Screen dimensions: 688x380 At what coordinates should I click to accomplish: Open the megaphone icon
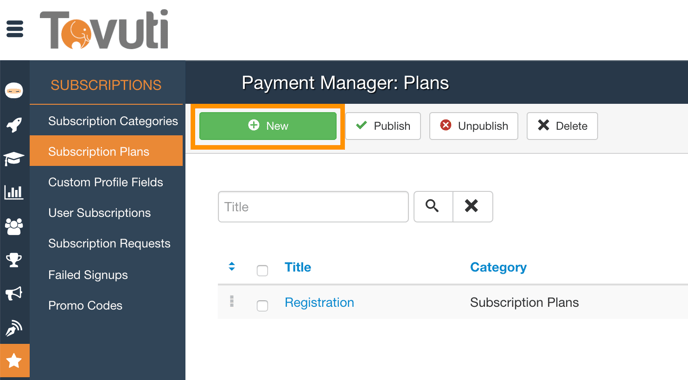14,293
